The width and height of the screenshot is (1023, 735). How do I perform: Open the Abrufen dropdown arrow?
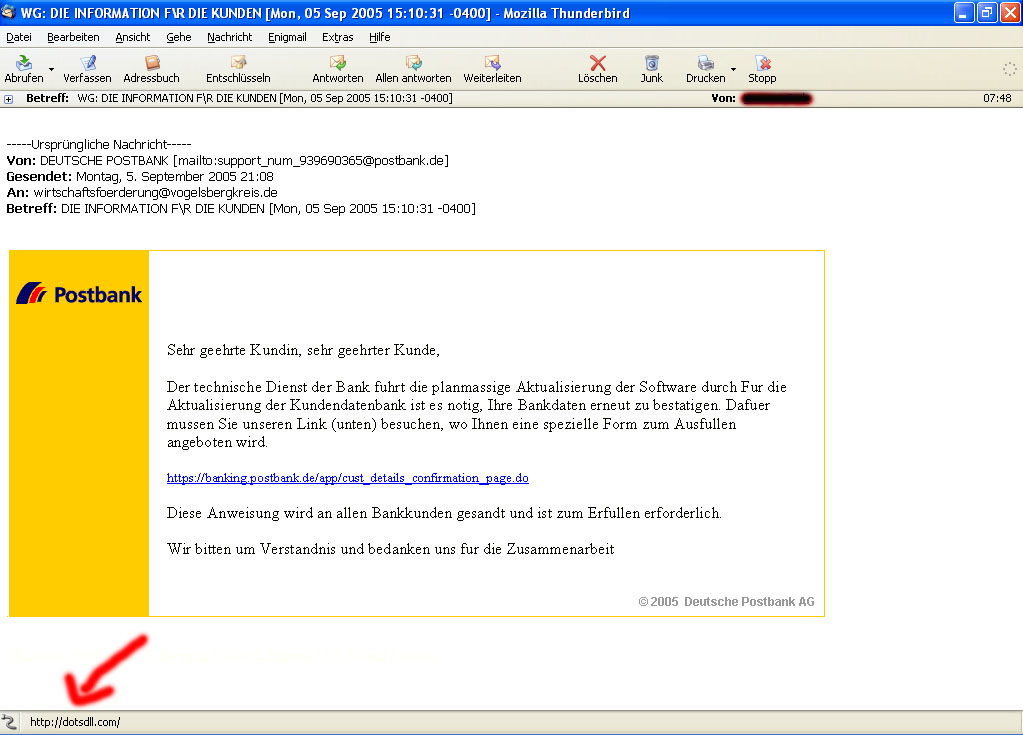click(51, 69)
